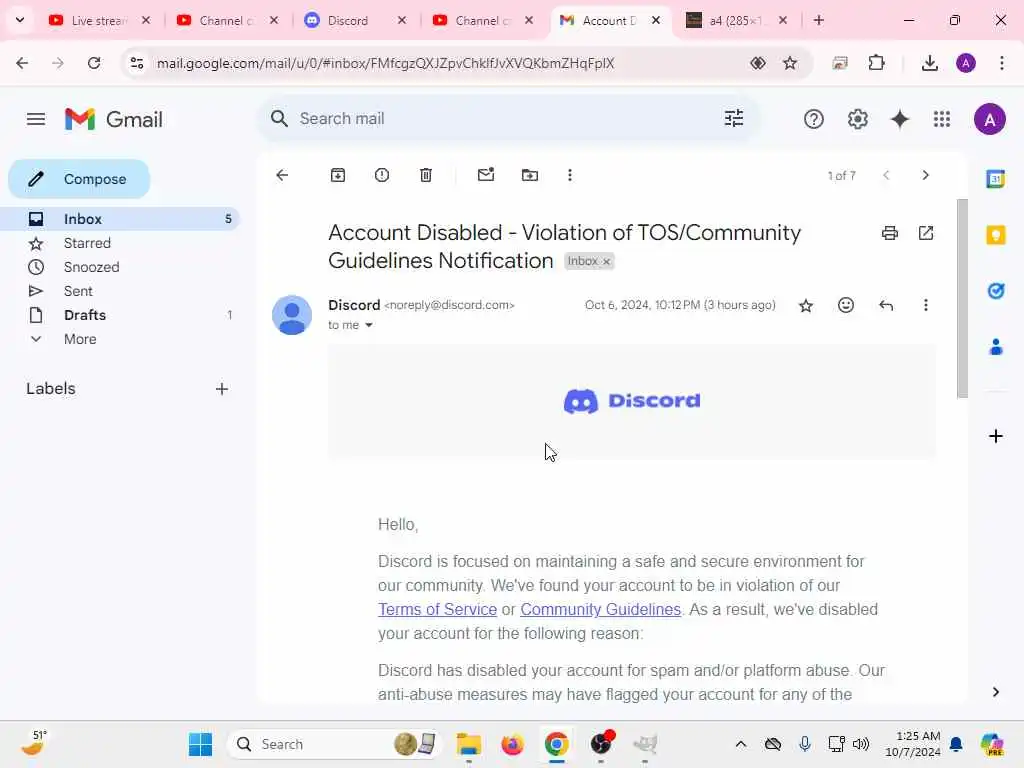Open Chrome downloads
The height and width of the screenshot is (768, 1024).
click(x=929, y=63)
